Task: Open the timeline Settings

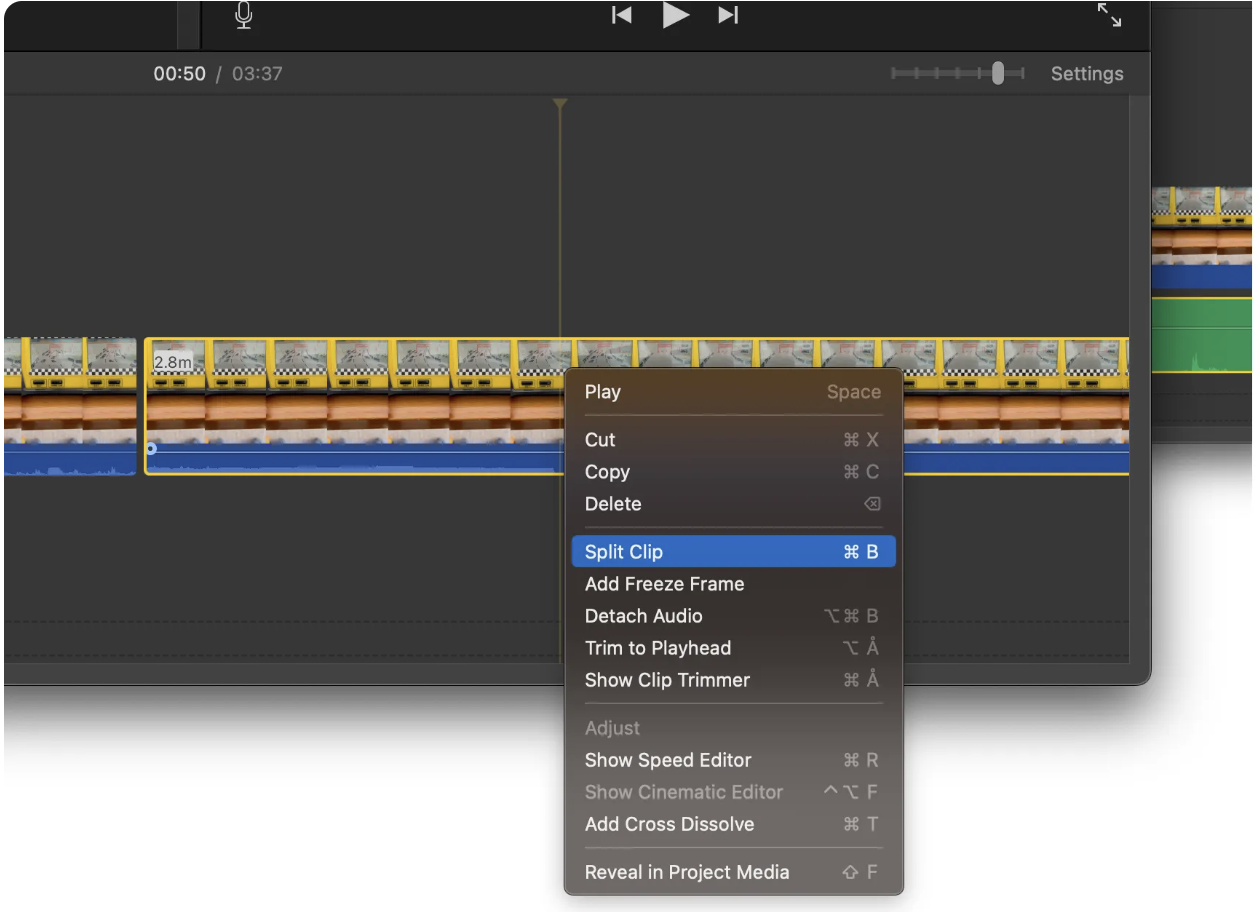Action: coord(1086,74)
